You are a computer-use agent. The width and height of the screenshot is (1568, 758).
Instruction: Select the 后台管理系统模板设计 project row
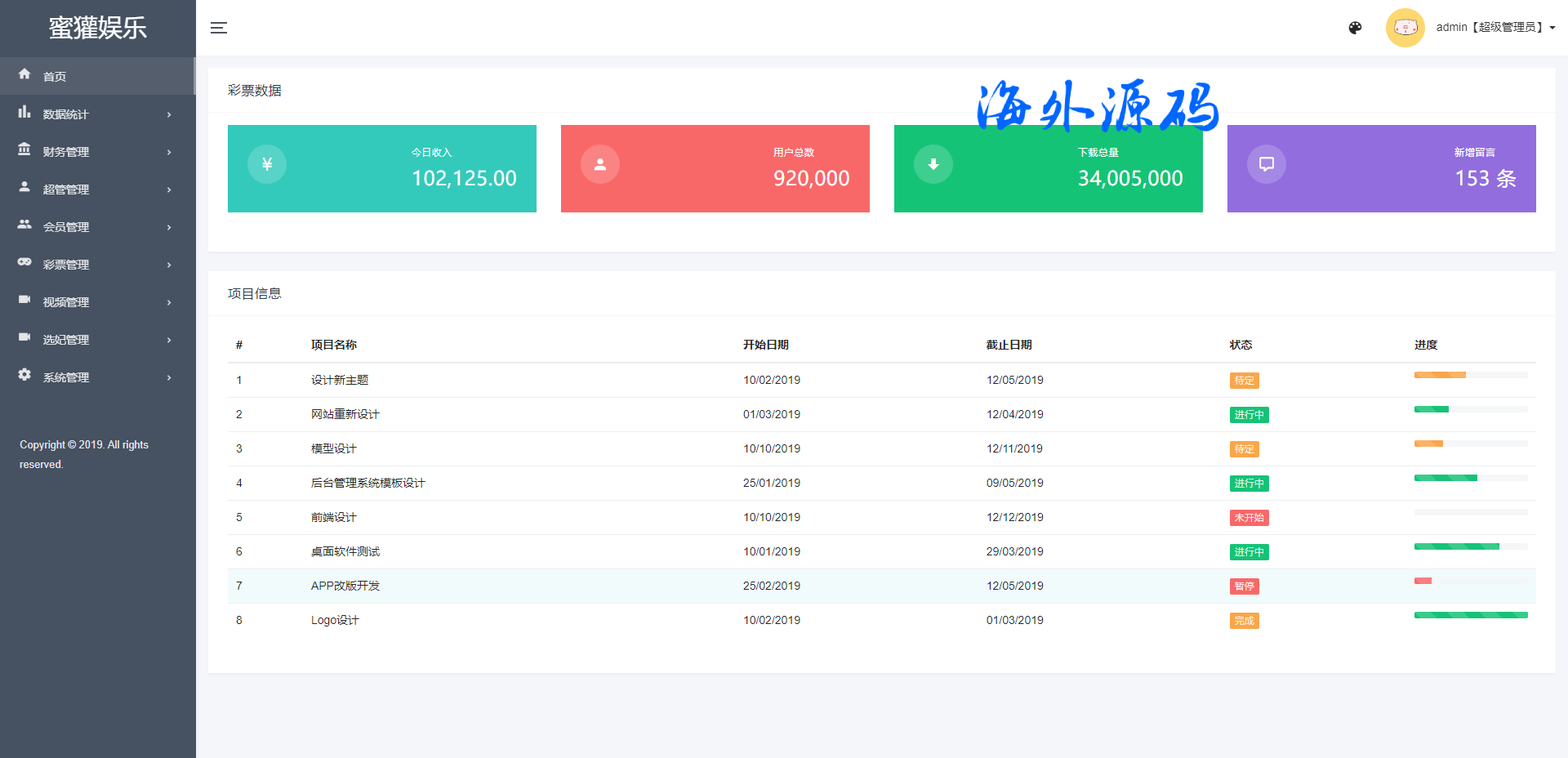tap(367, 484)
